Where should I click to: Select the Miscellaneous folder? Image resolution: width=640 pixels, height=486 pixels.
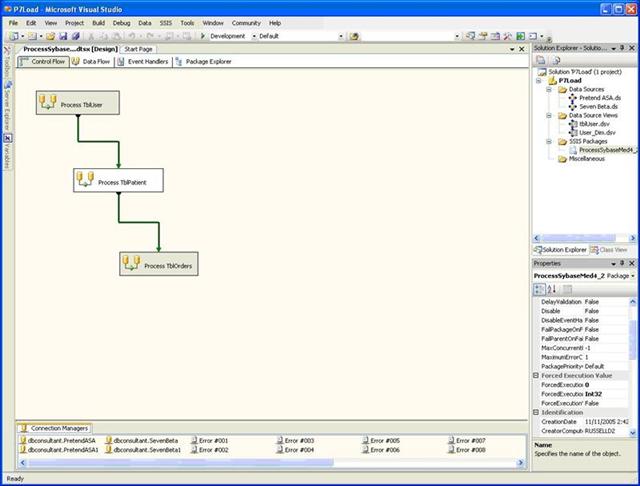click(x=582, y=159)
